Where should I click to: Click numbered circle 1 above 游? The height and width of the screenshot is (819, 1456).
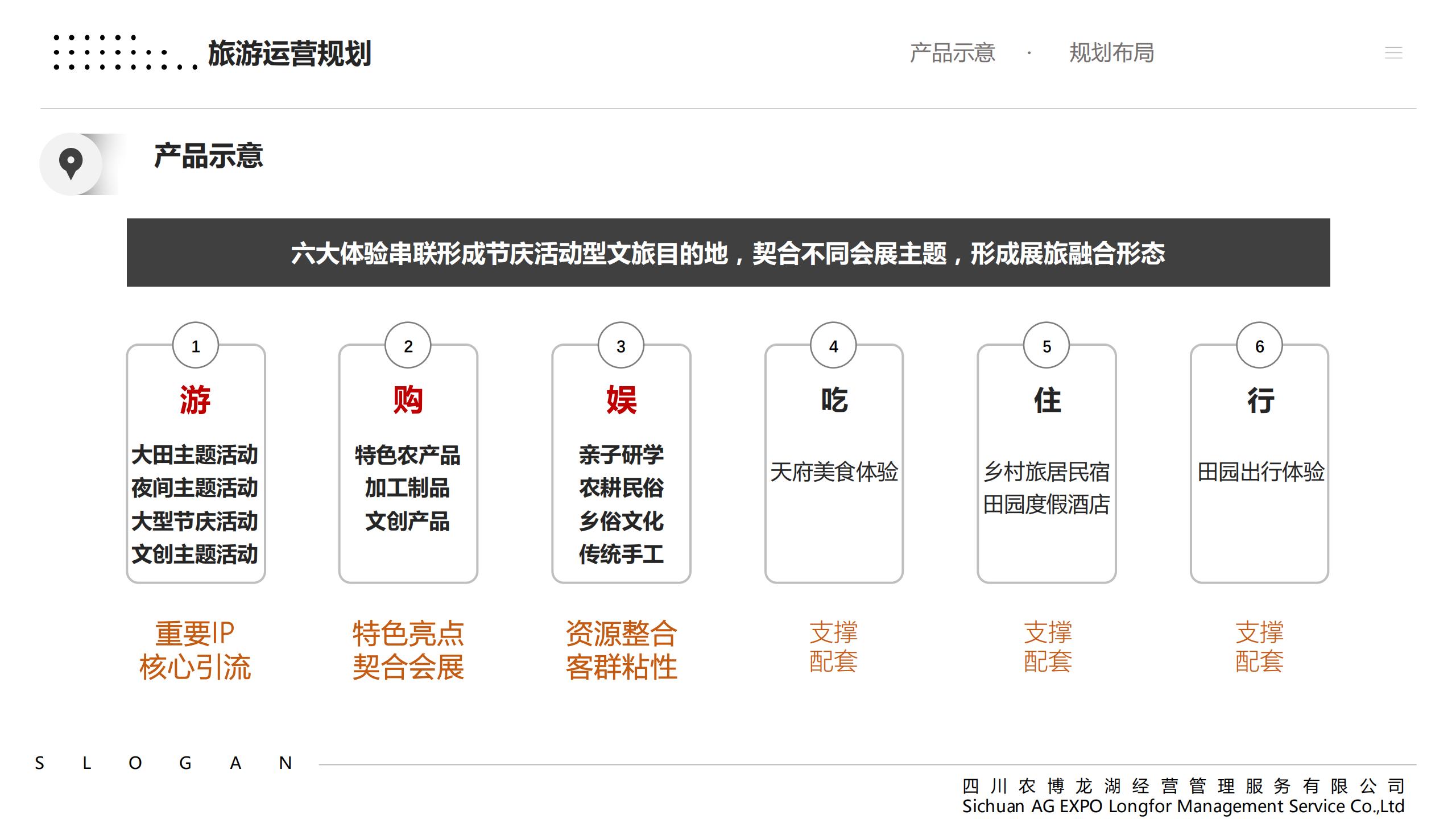point(195,346)
